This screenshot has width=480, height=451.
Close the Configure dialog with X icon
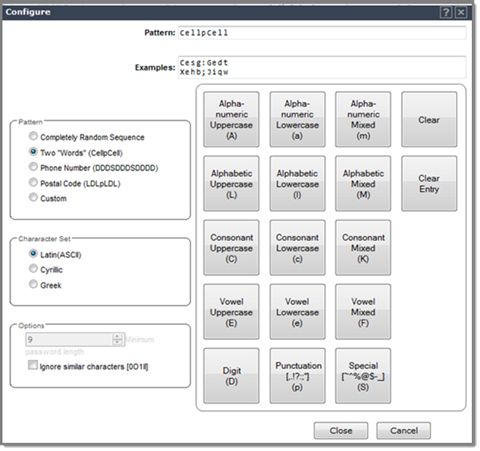(x=461, y=12)
